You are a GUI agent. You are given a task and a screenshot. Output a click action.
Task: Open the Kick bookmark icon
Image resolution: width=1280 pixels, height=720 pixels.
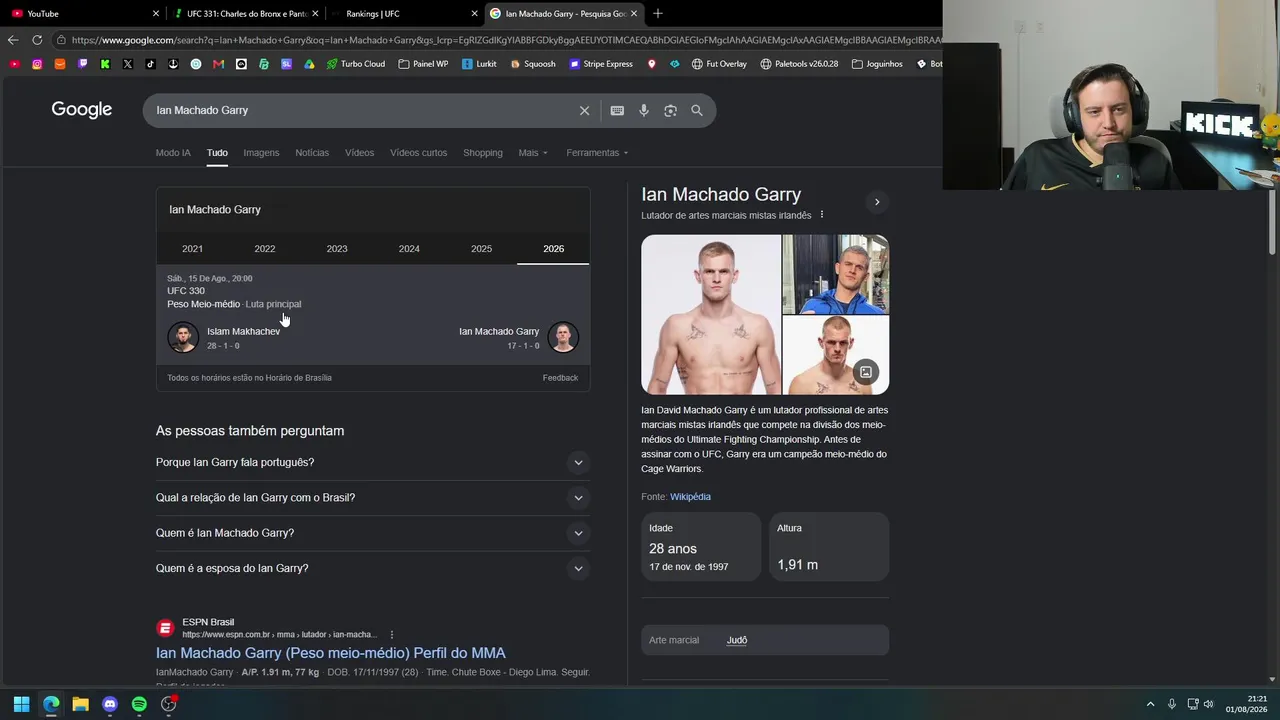point(105,64)
